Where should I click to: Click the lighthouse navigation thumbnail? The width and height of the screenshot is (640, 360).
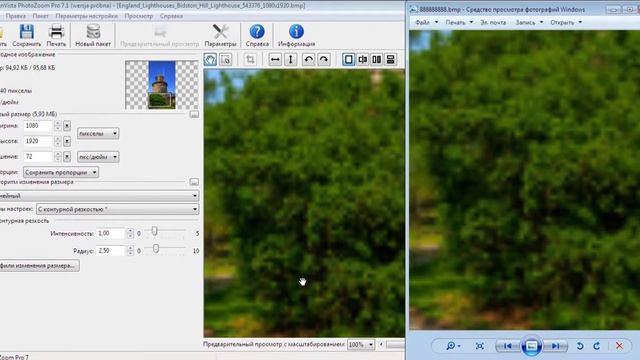point(162,85)
